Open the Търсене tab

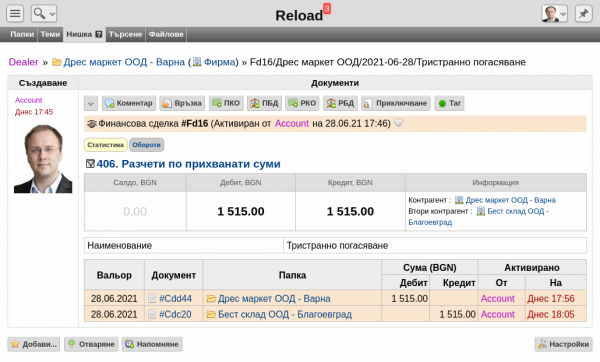(x=126, y=34)
